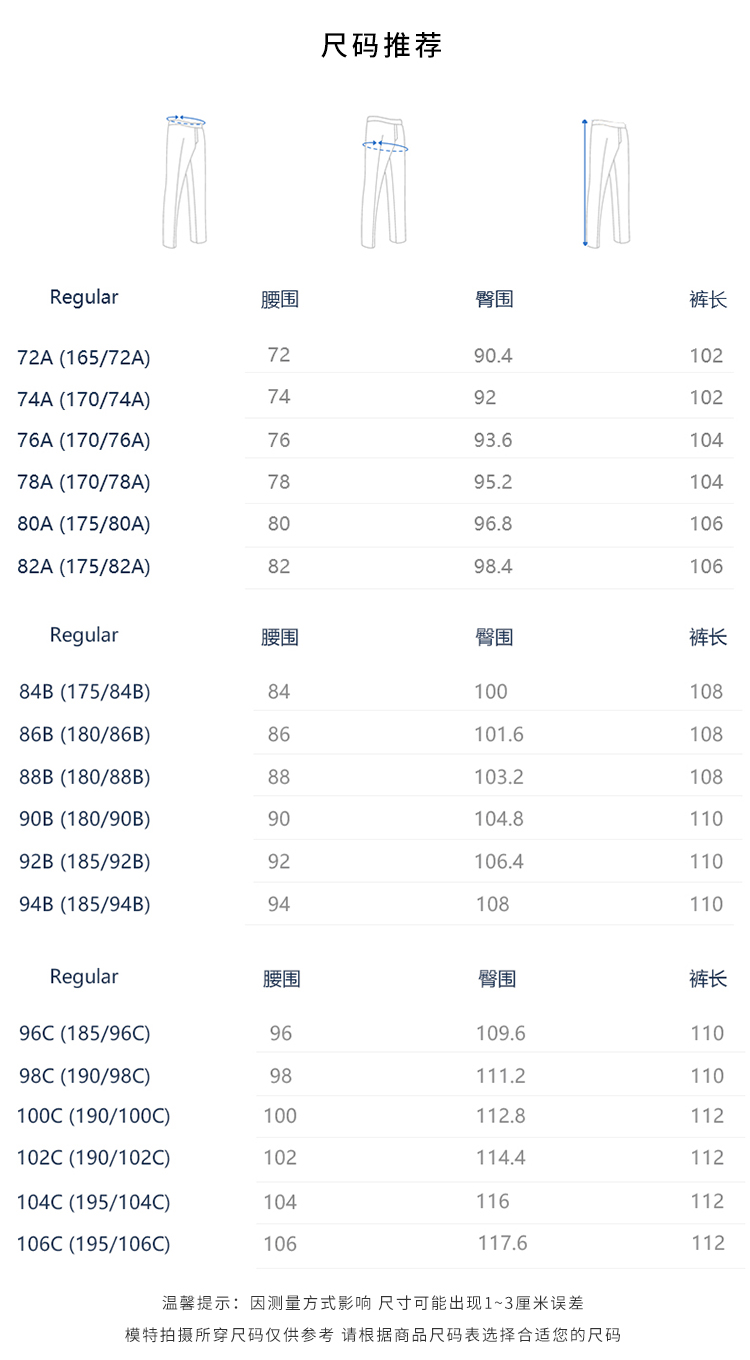Click the hip value 101.6
Viewport: 750px width, 1360px height.
coord(499,734)
